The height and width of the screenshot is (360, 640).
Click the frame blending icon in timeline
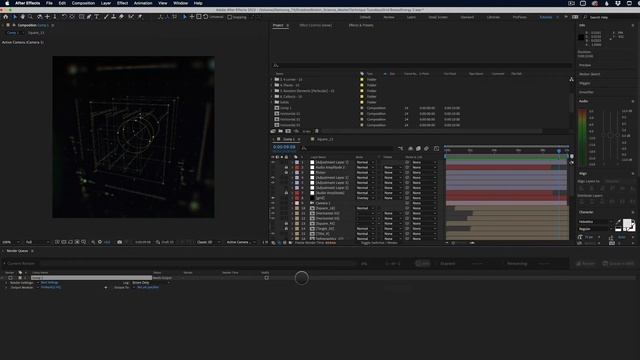tap(418, 149)
